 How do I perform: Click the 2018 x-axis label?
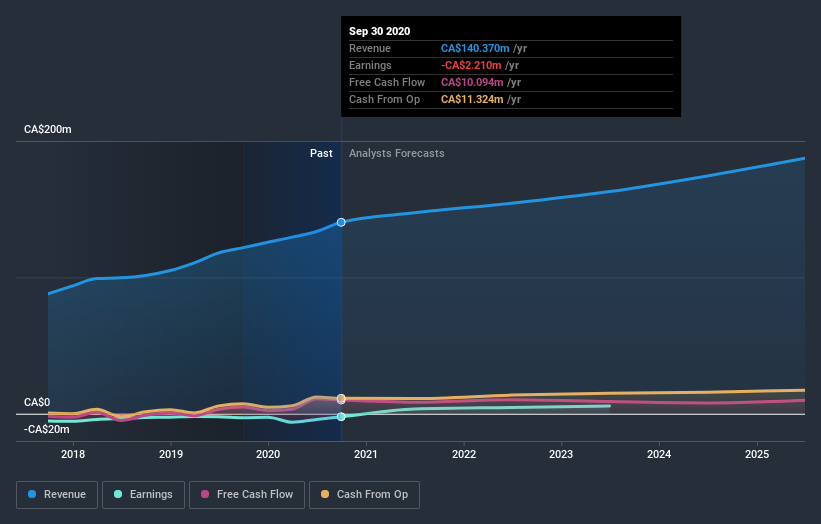pyautogui.click(x=73, y=454)
